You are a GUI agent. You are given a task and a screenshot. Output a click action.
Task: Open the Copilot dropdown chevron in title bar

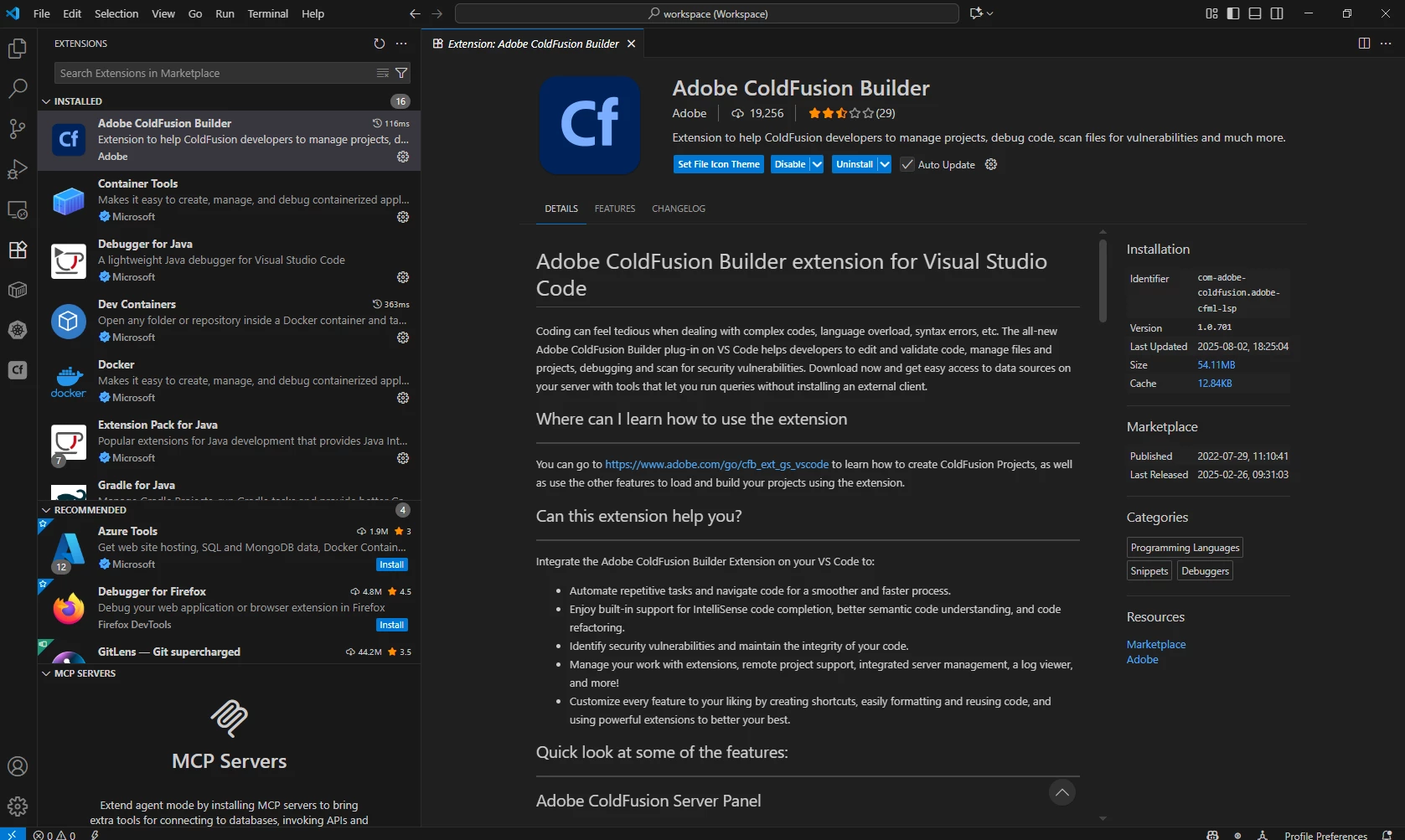(x=990, y=13)
